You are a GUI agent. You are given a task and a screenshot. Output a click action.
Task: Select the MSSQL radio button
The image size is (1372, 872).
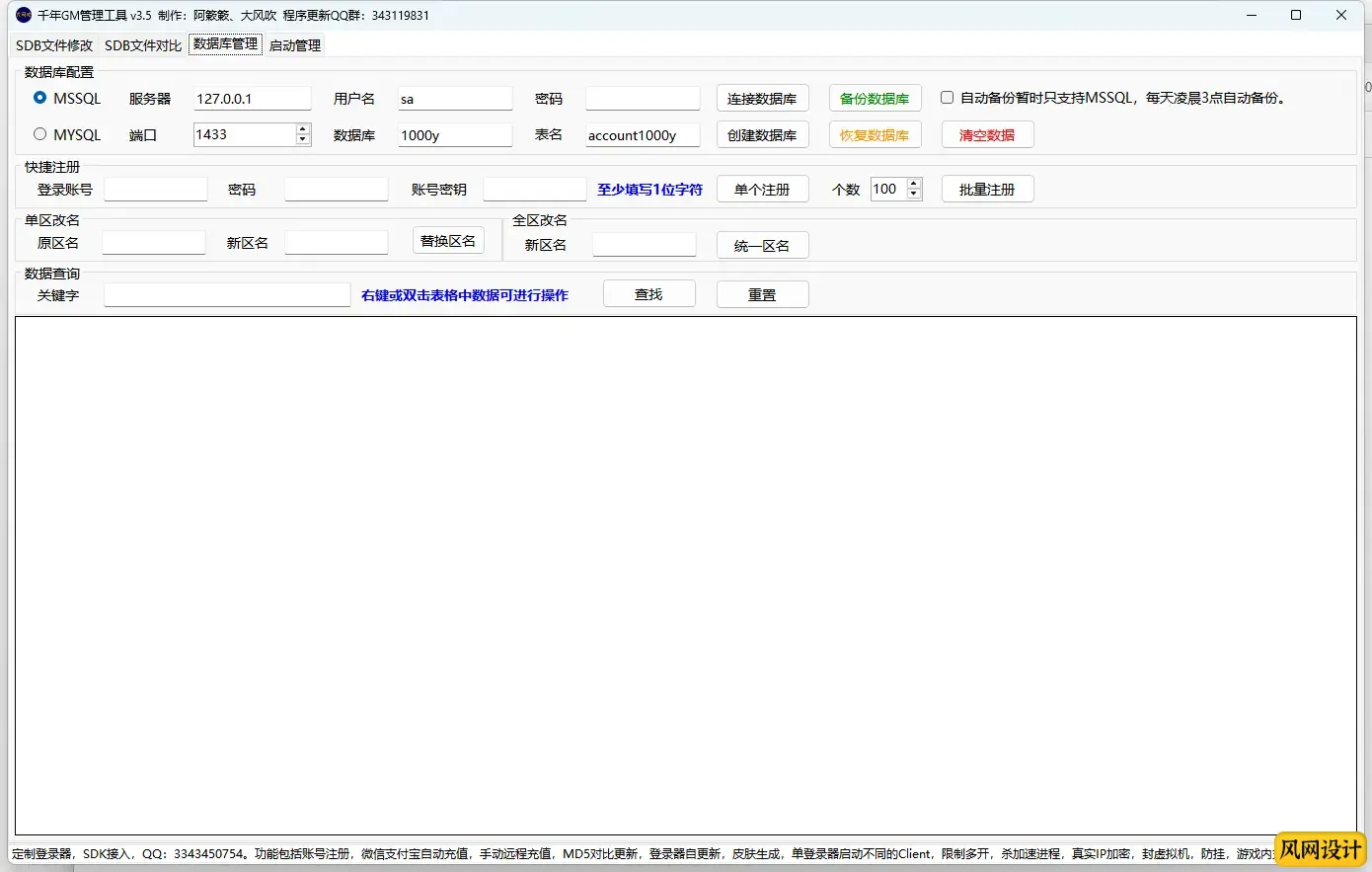point(40,98)
